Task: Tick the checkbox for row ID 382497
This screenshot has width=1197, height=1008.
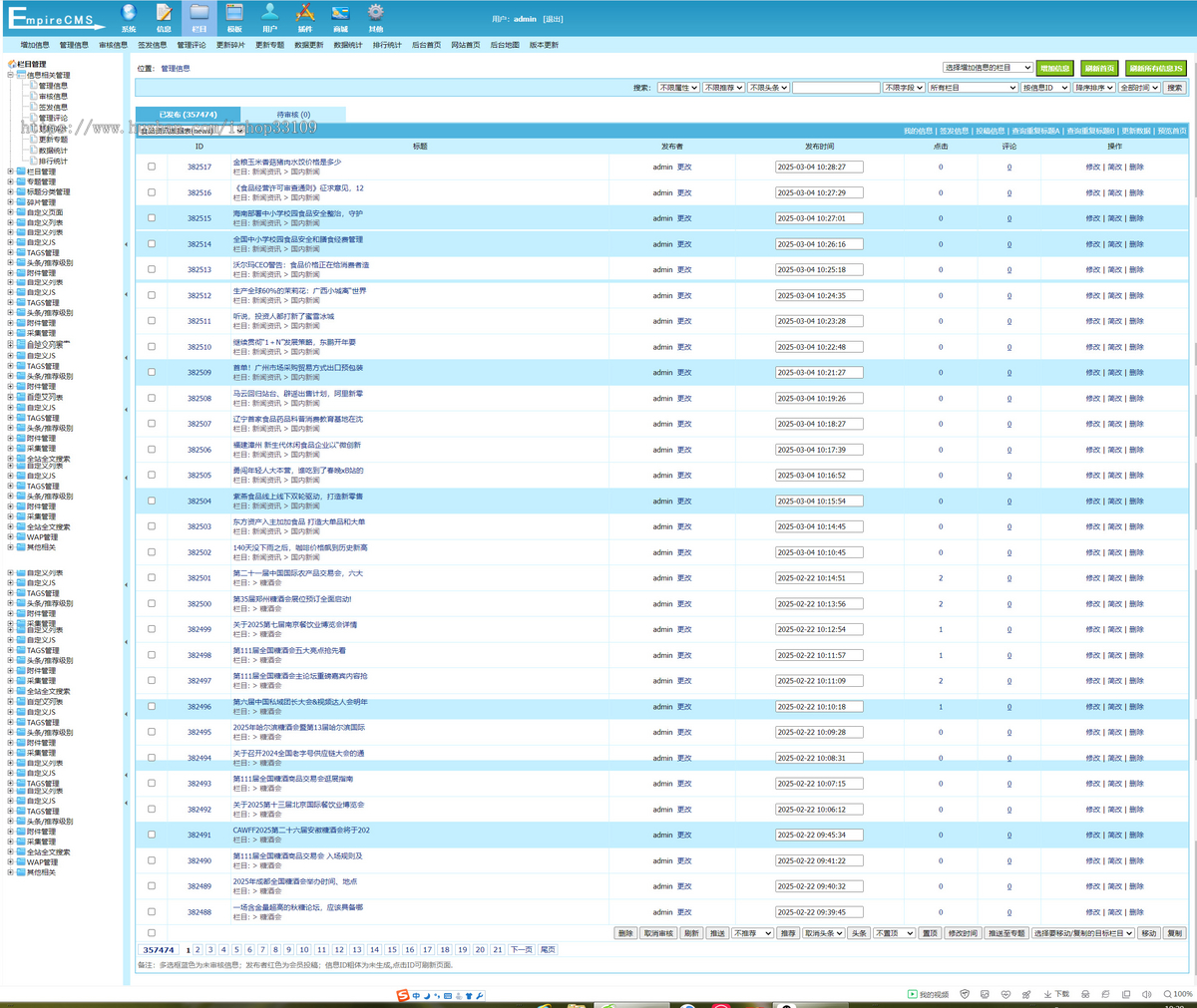Action: pyautogui.click(x=152, y=680)
